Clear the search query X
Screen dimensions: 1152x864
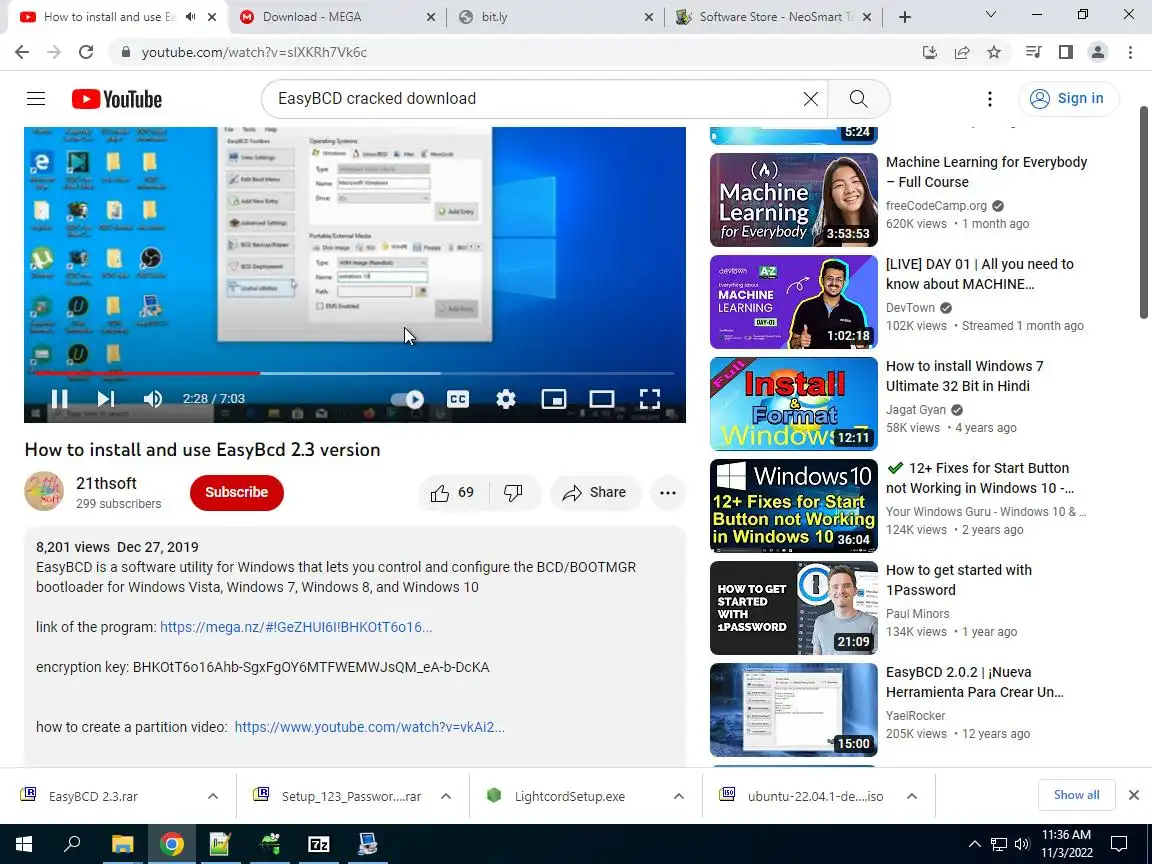[x=810, y=98]
